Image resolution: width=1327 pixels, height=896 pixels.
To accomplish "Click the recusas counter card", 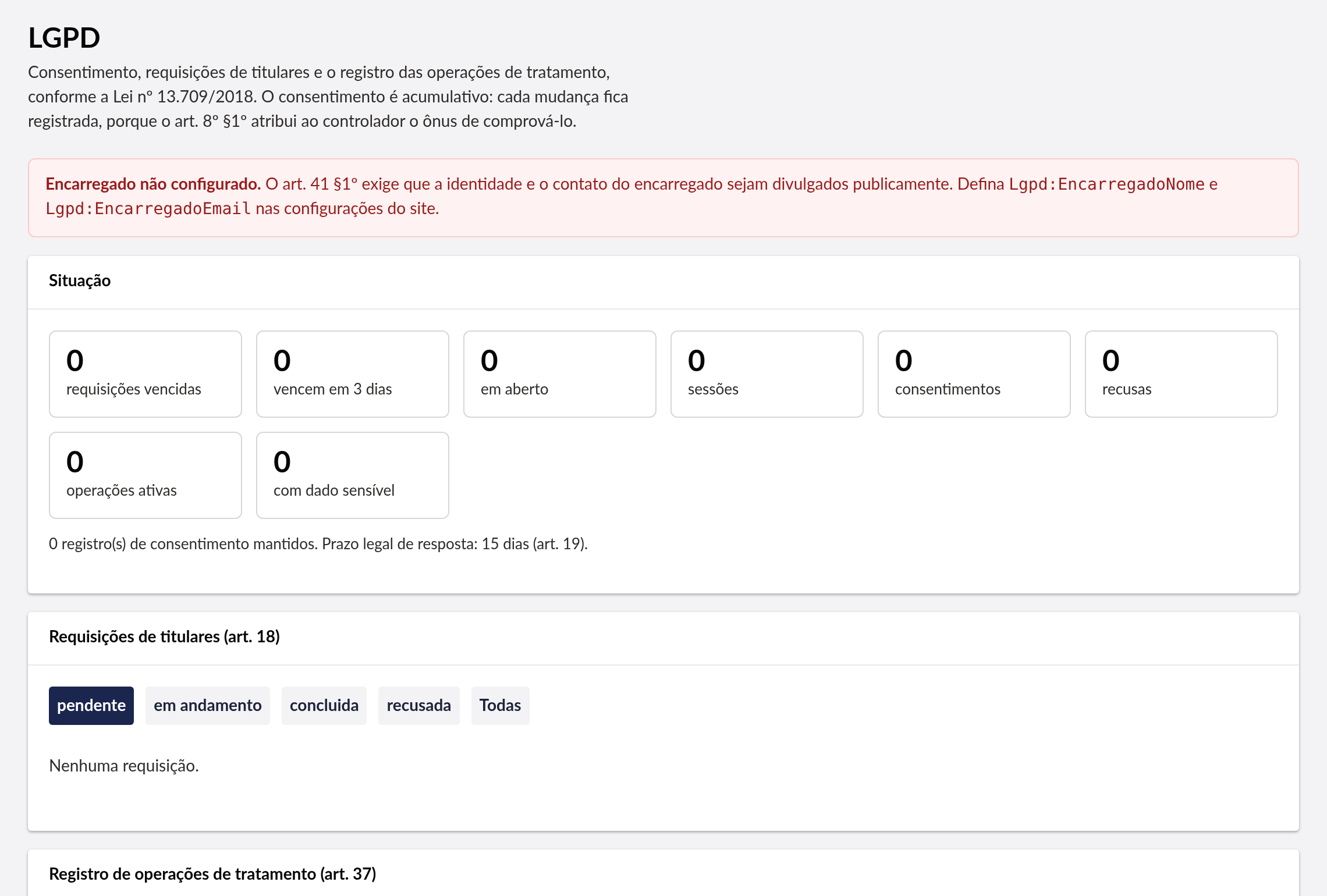I will coord(1181,374).
